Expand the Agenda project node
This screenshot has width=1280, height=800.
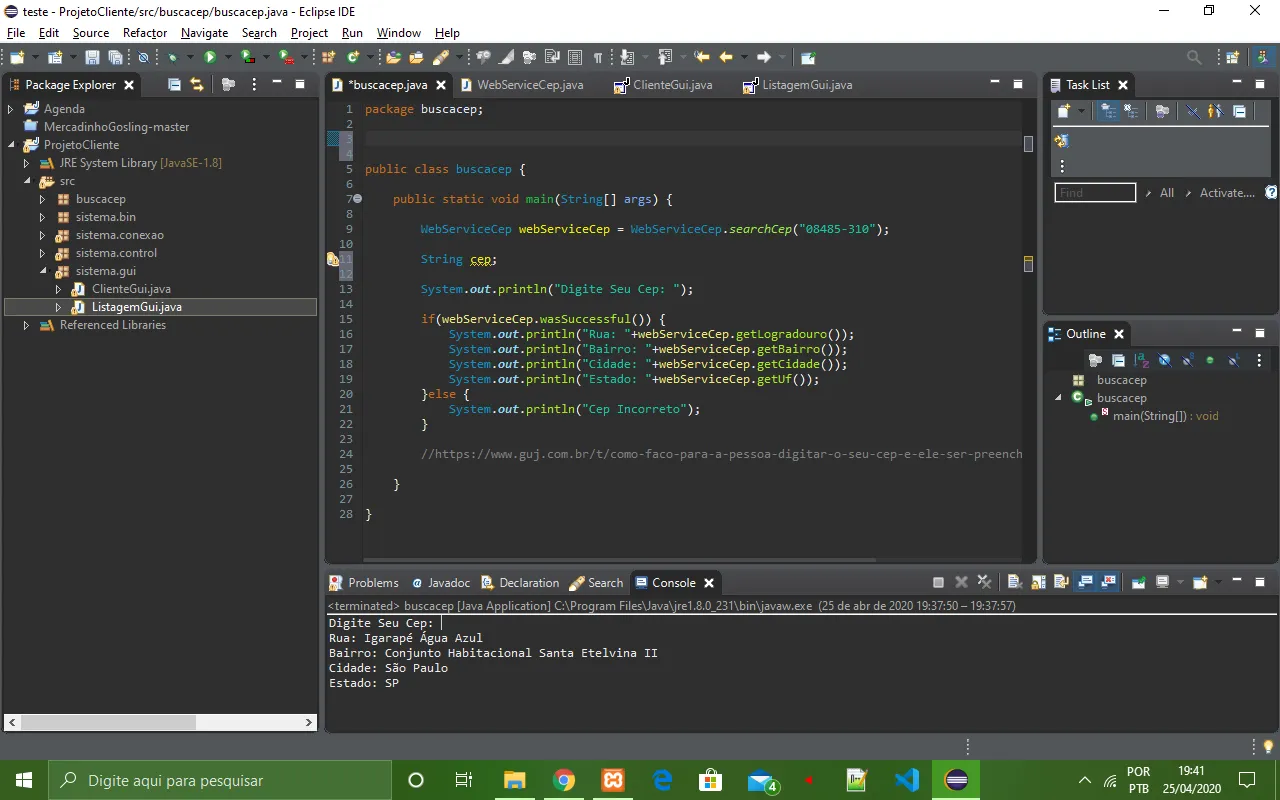coord(11,109)
